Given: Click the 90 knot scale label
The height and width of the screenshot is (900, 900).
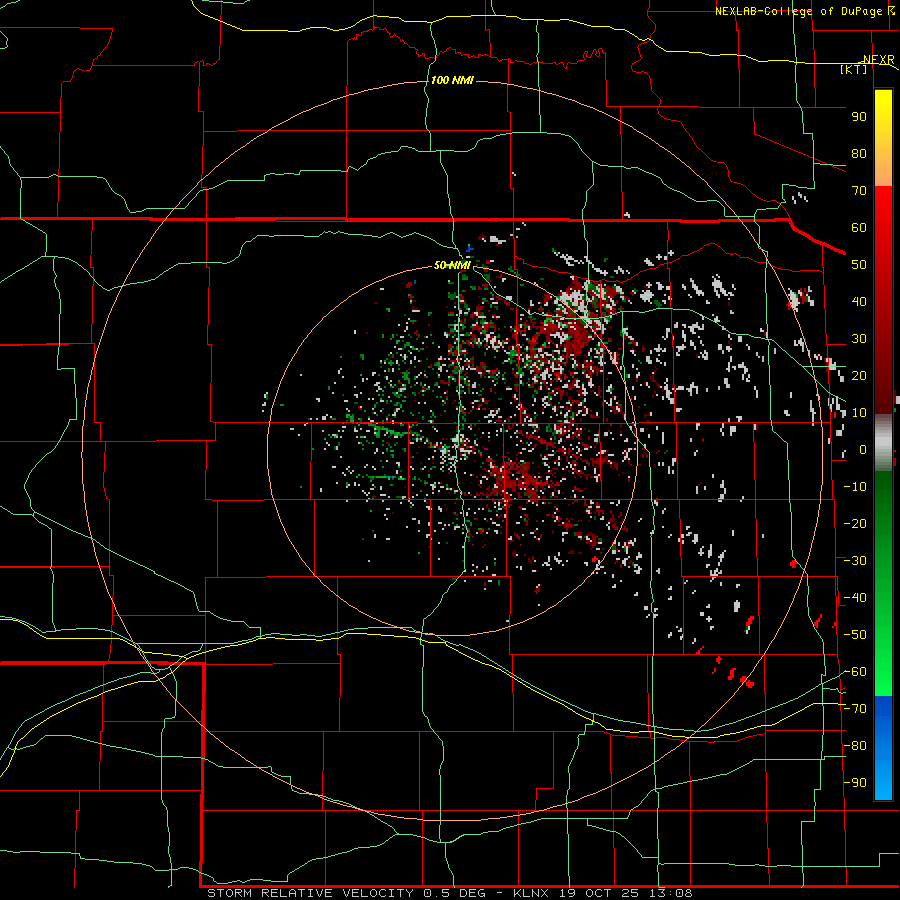Looking at the screenshot, I should tap(859, 117).
